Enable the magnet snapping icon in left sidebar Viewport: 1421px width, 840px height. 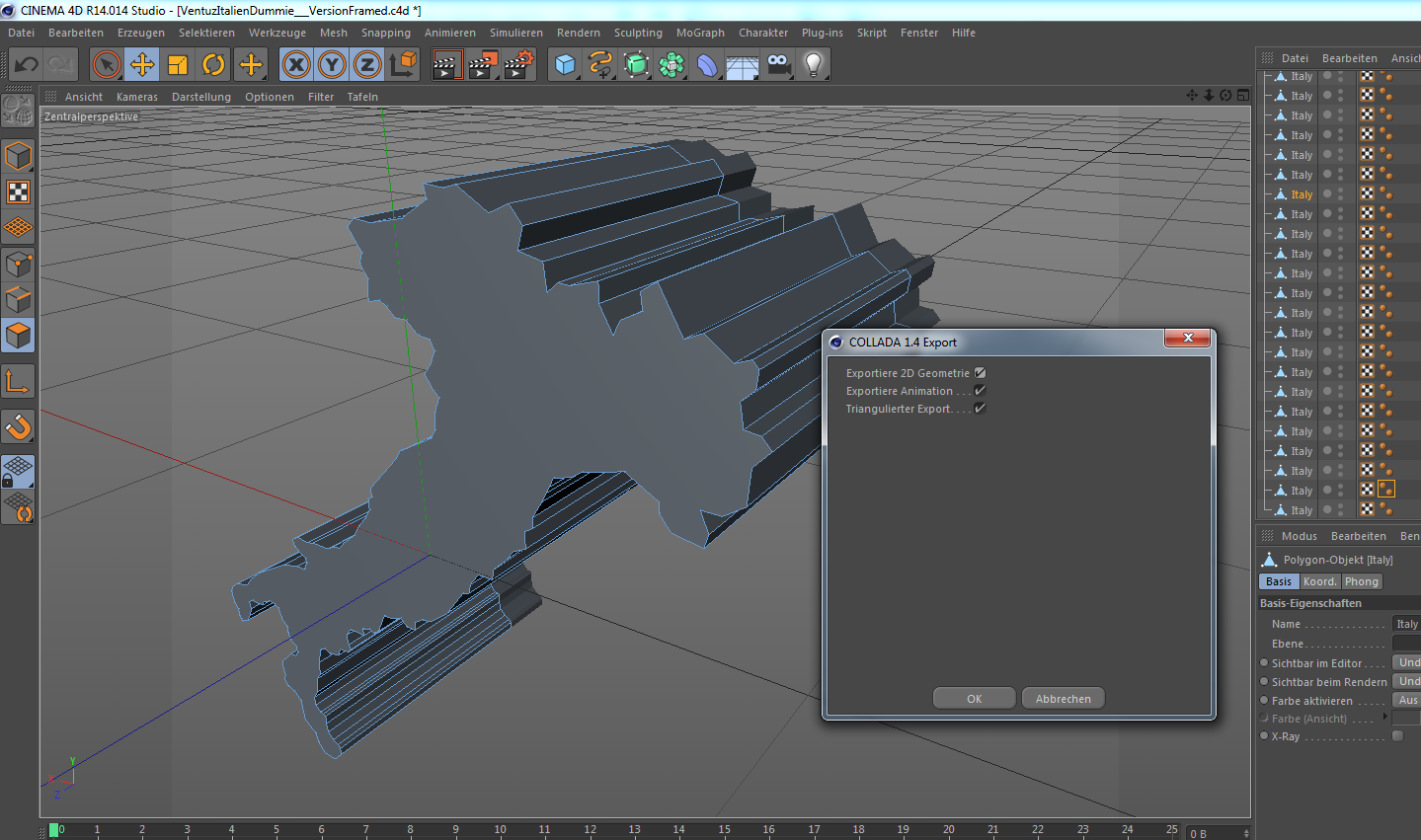coord(19,426)
